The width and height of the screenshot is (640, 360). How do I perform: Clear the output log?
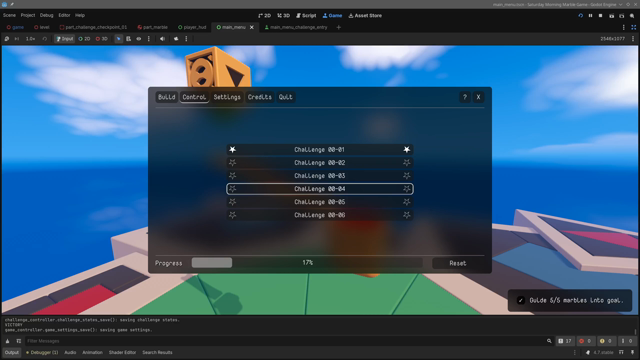tap(7, 341)
